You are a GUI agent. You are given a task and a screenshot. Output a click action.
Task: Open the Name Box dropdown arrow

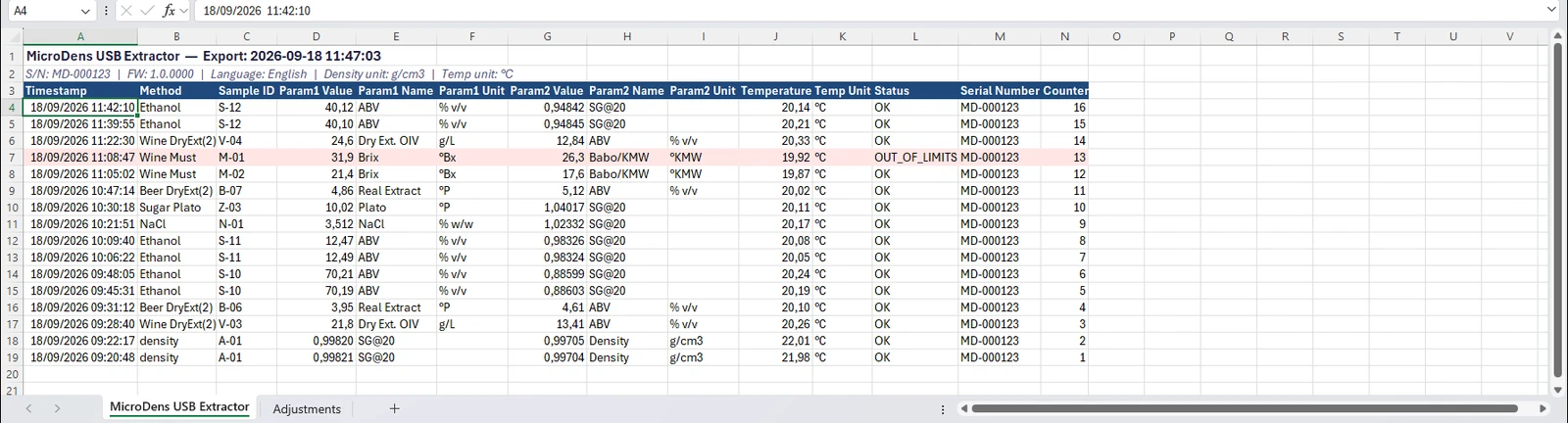85,11
